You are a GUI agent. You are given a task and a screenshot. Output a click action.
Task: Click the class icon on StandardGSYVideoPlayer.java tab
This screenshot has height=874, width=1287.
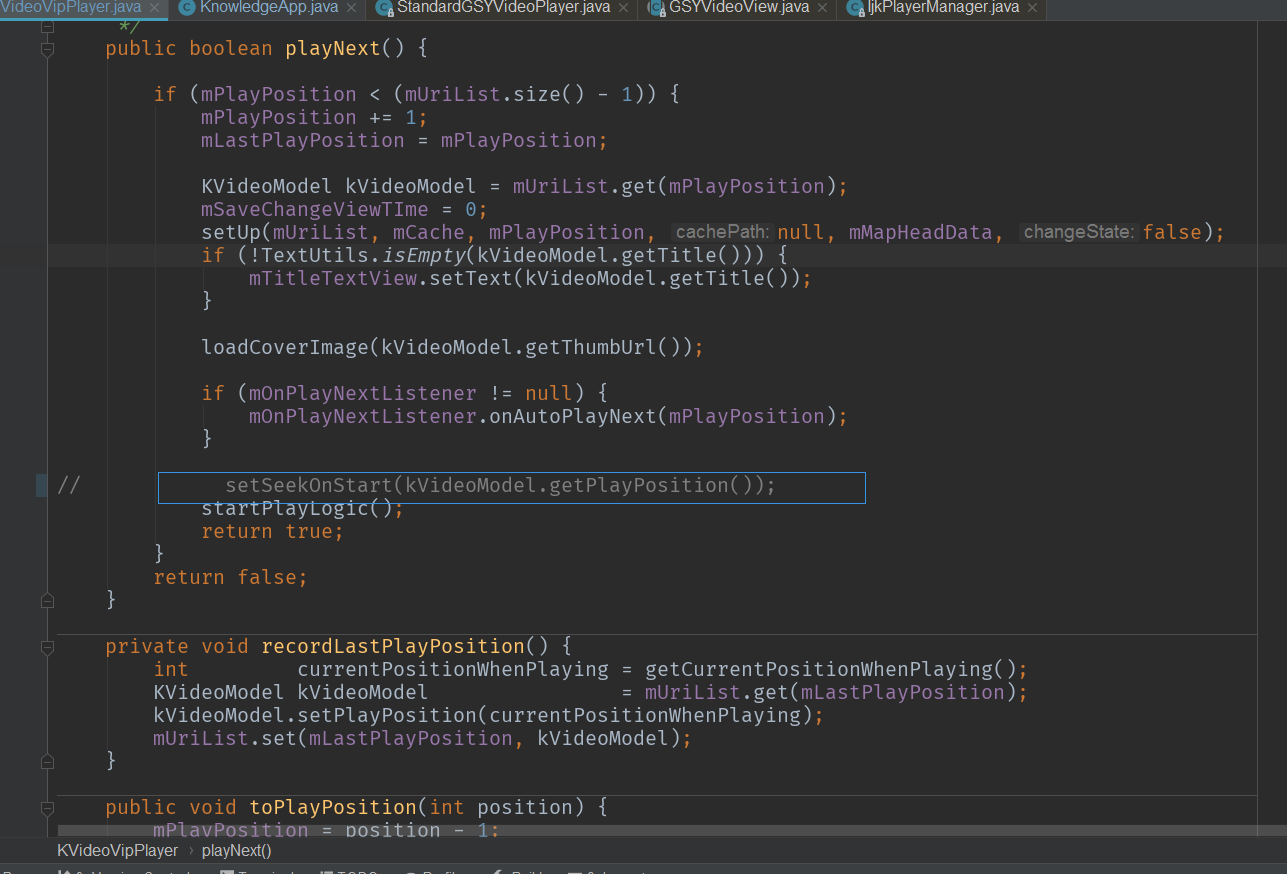[x=384, y=9]
